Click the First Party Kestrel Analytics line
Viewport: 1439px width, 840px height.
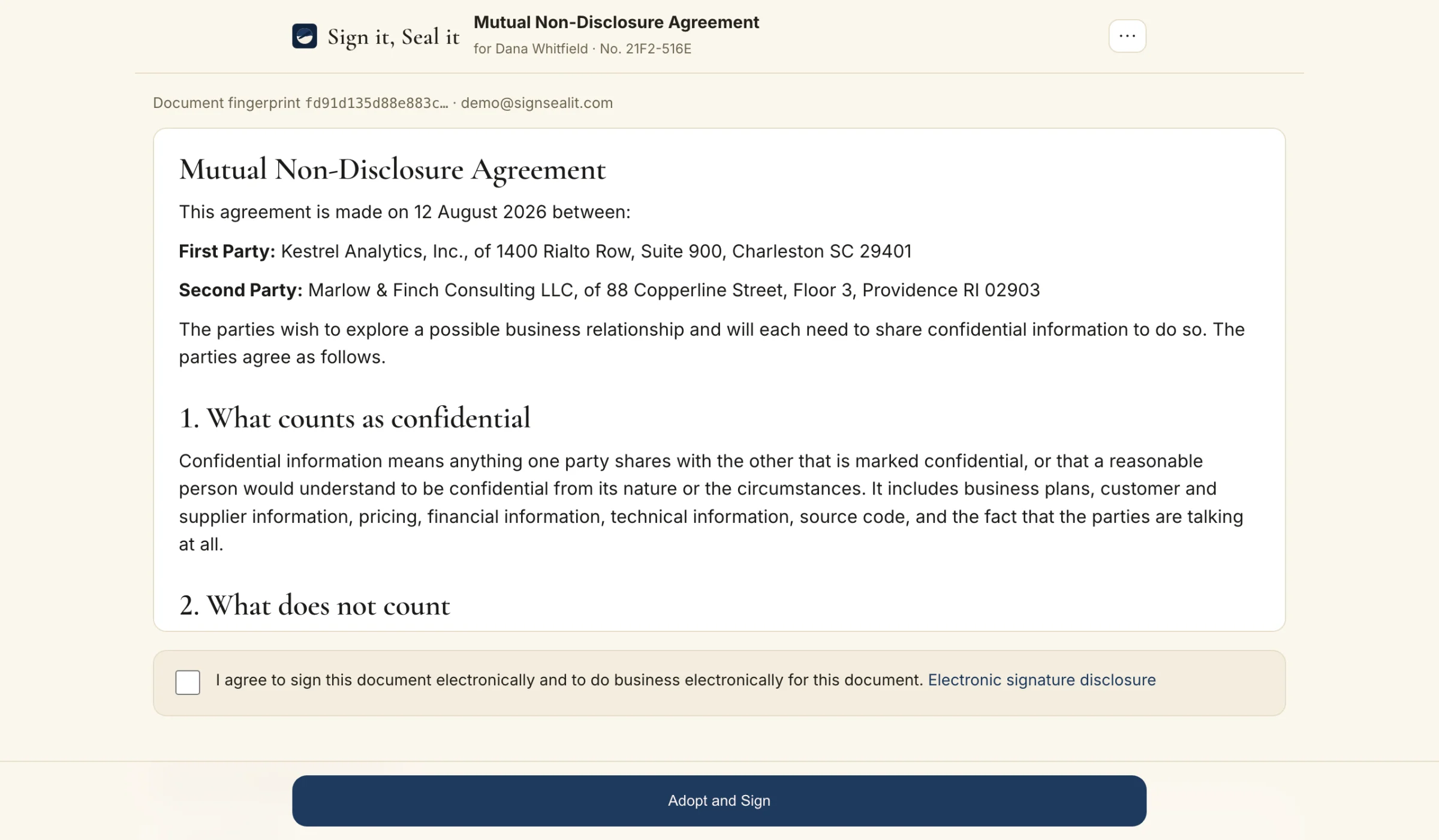[545, 251]
